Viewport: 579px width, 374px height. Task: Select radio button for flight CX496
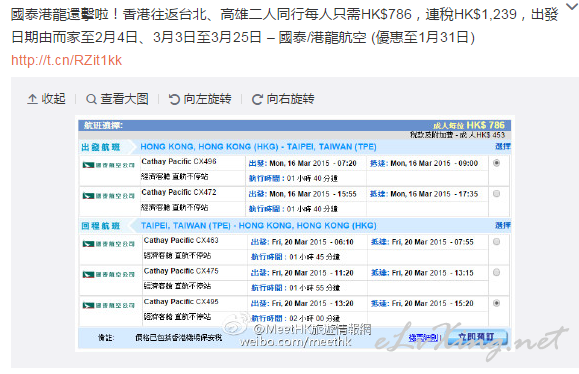coord(496,163)
